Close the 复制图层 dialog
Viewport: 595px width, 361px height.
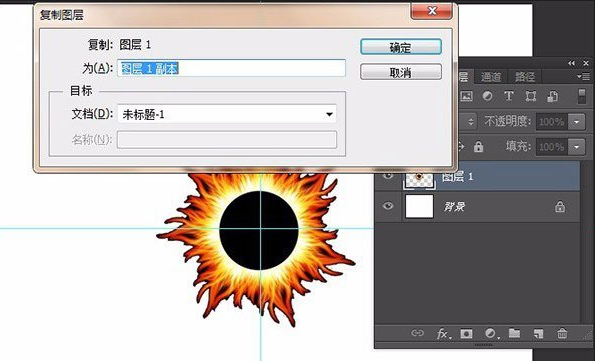click(x=431, y=11)
